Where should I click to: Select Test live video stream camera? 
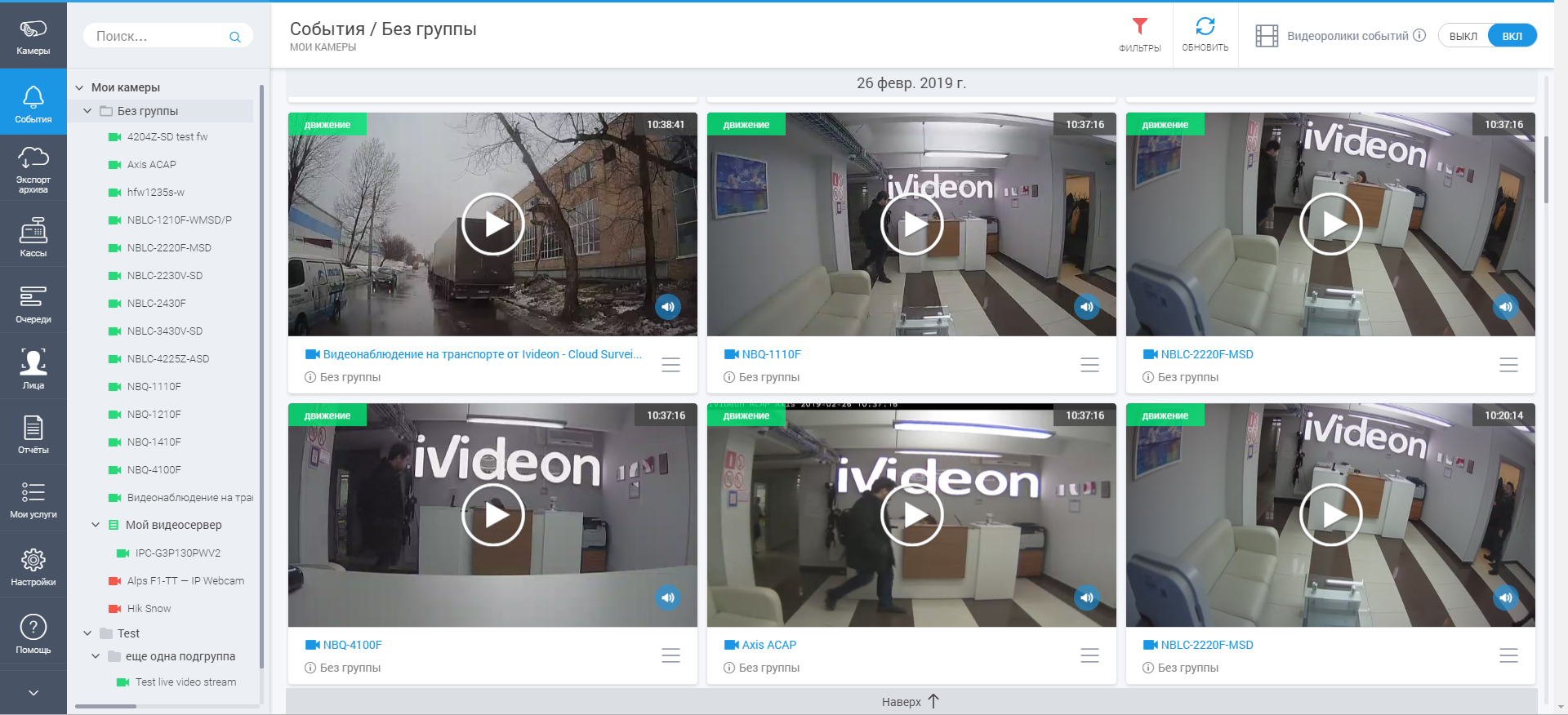point(185,682)
